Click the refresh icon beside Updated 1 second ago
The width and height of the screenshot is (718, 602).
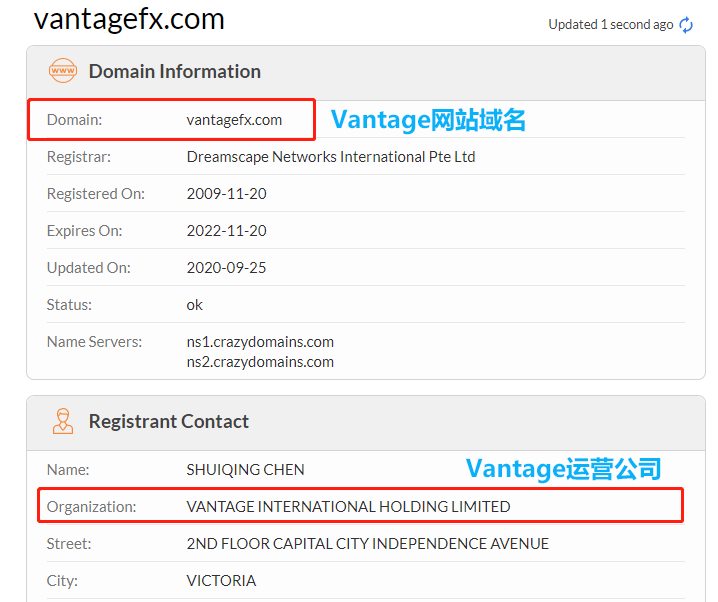coord(686,25)
